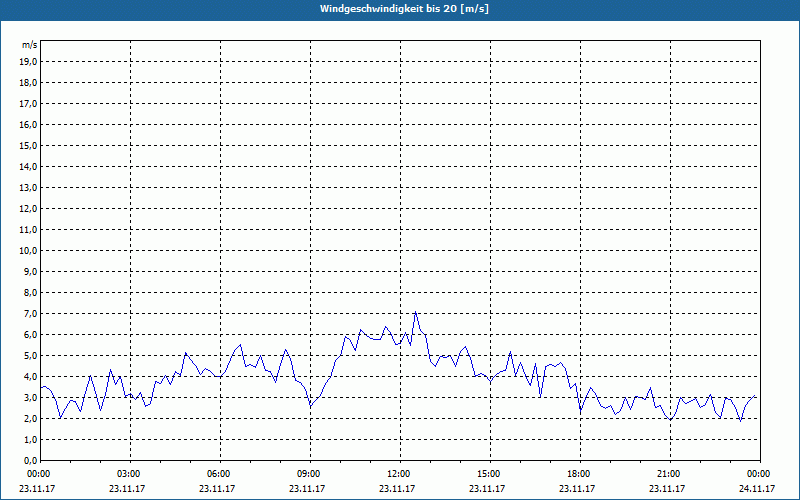
Task: Click the '23.11.17' date under 12:00
Action: tap(397, 488)
